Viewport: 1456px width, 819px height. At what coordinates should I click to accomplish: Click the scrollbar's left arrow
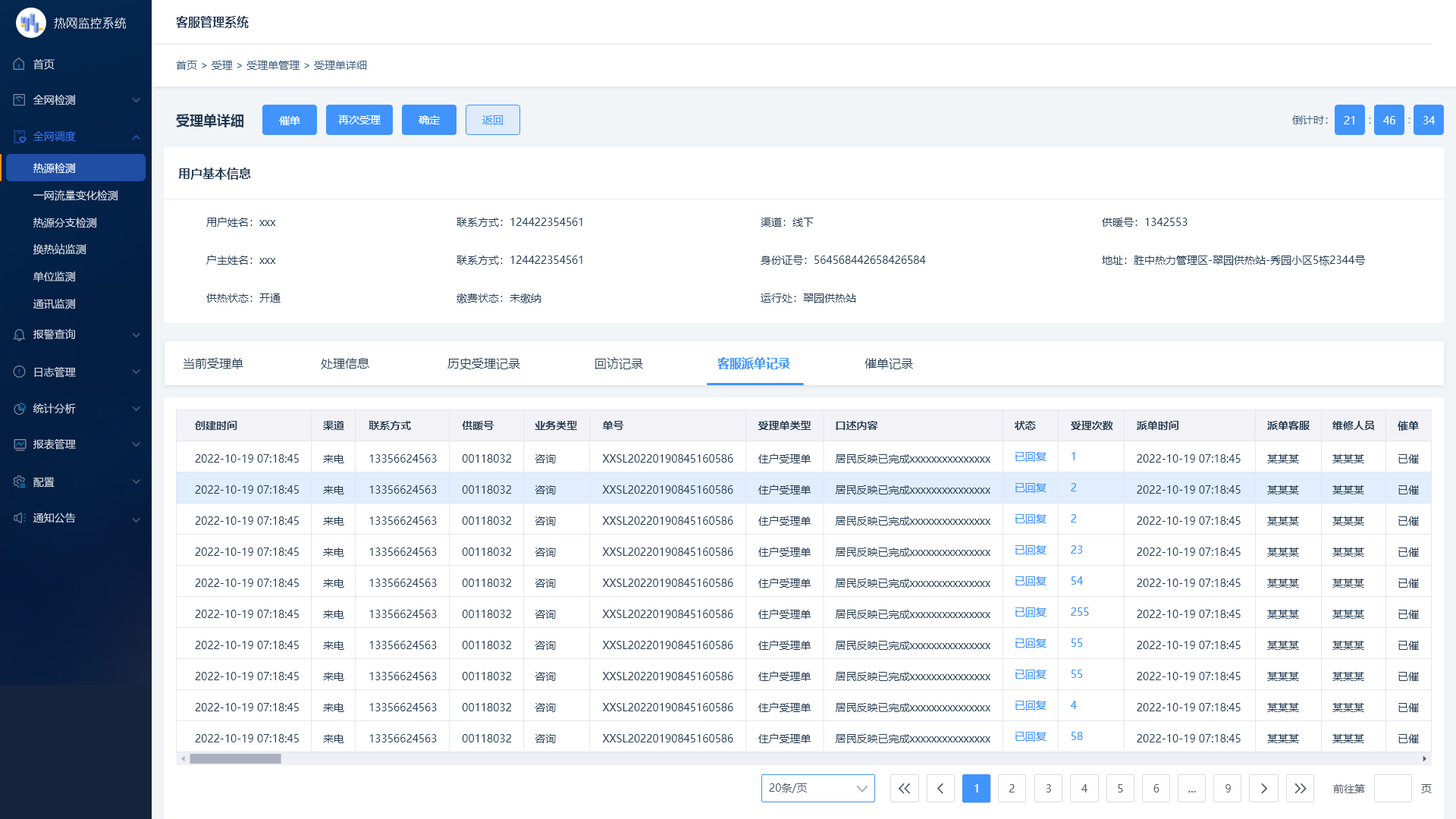(x=183, y=758)
